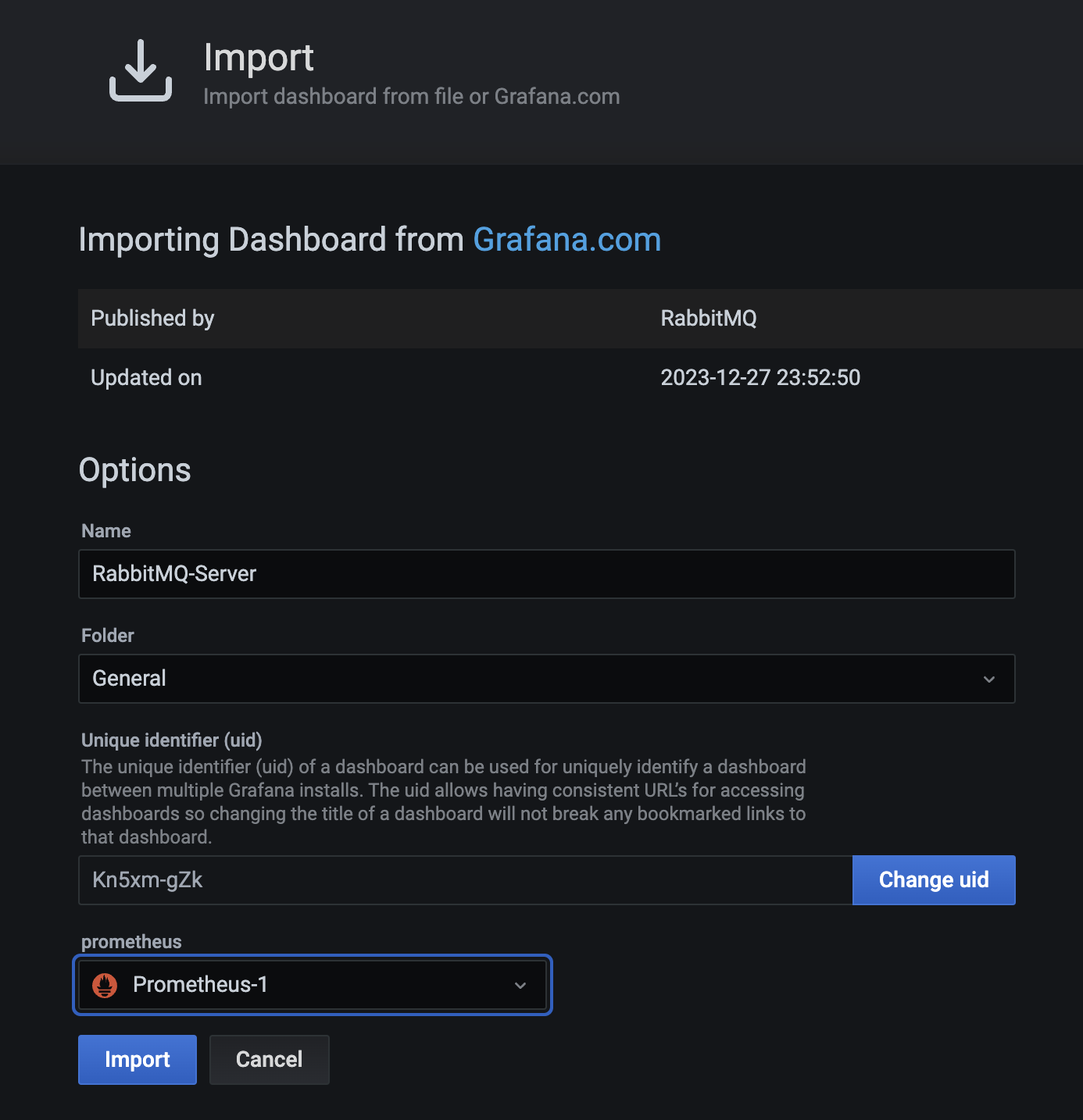The image size is (1083, 1120).
Task: Click the Published by label
Action: point(152,319)
